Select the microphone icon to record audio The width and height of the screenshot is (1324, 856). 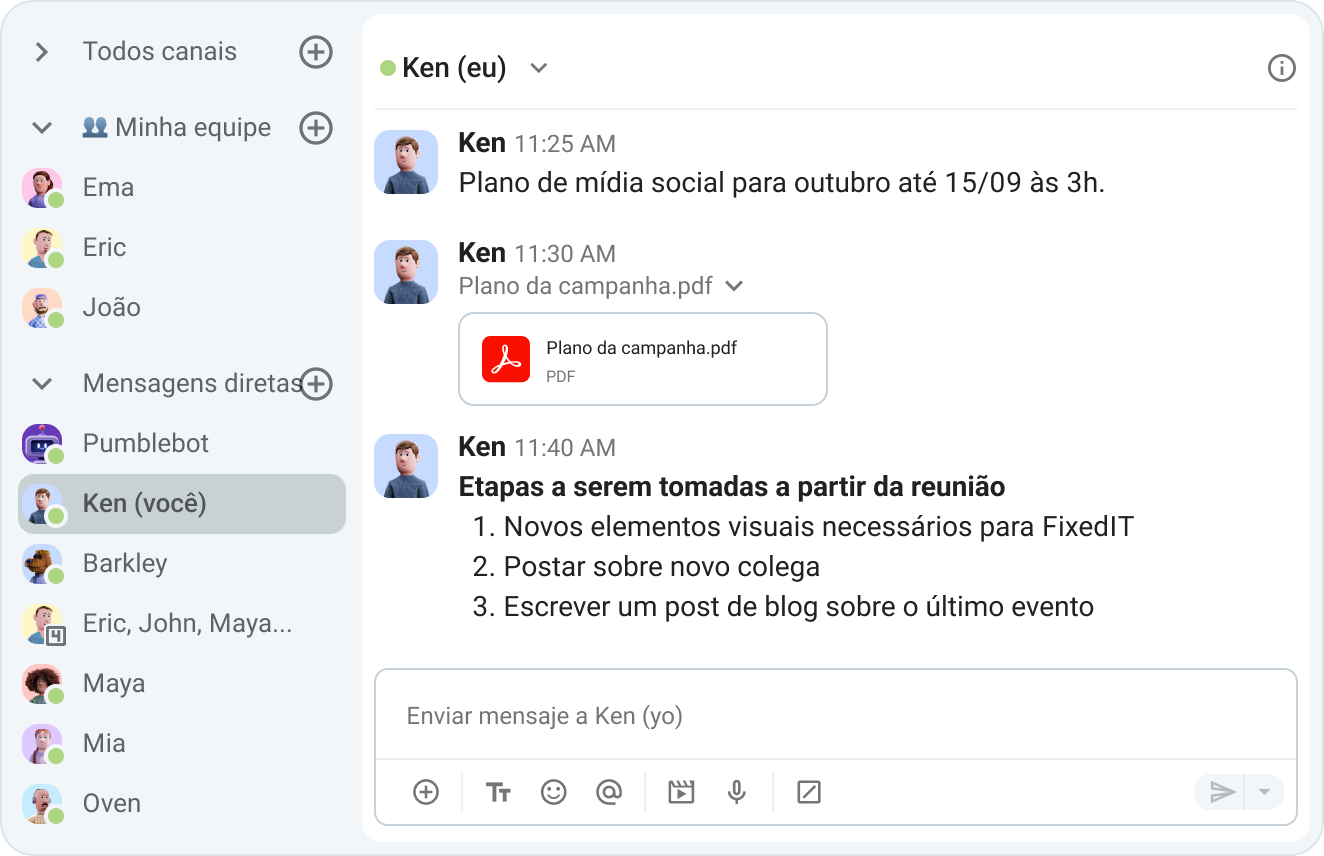(737, 791)
